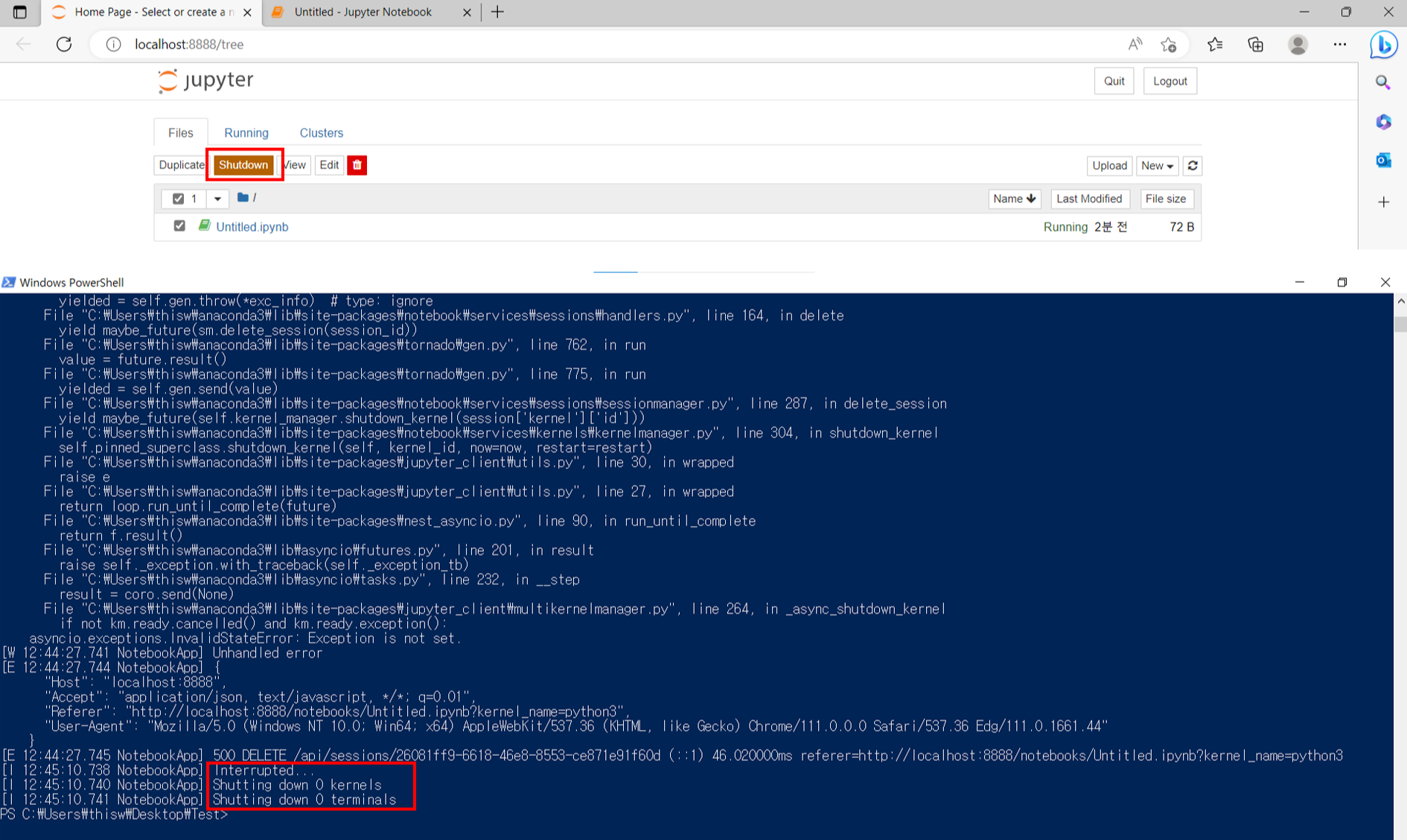
Task: Click the Quit button
Action: pyautogui.click(x=1114, y=81)
